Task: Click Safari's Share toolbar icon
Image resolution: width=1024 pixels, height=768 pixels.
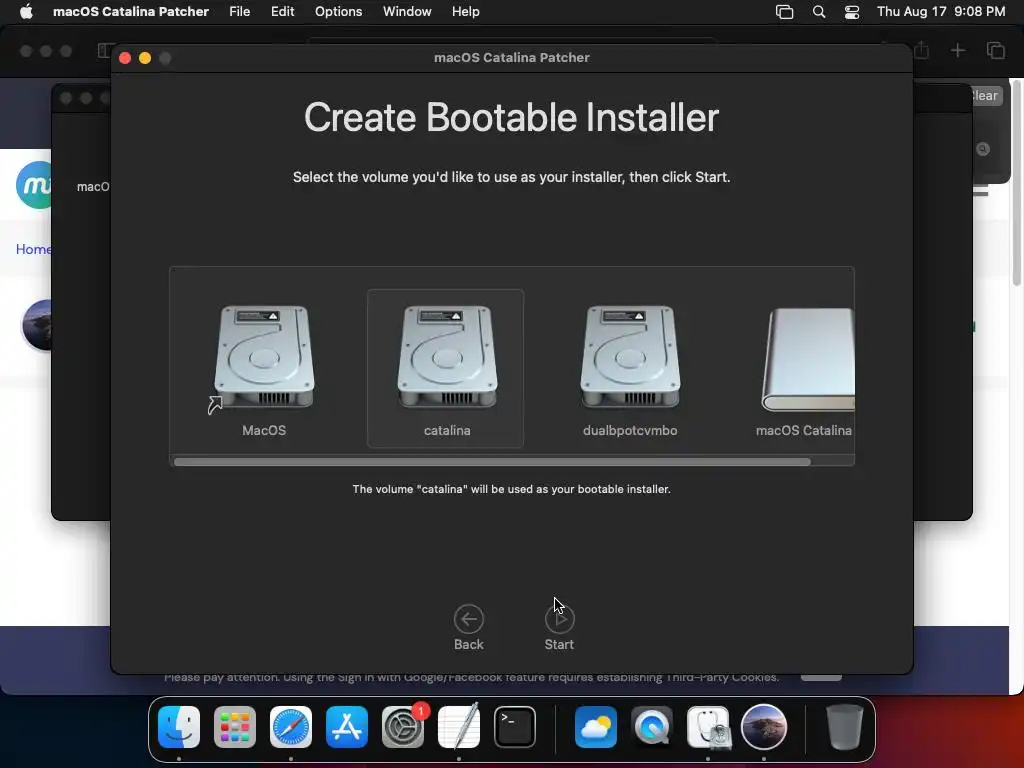Action: click(x=921, y=50)
